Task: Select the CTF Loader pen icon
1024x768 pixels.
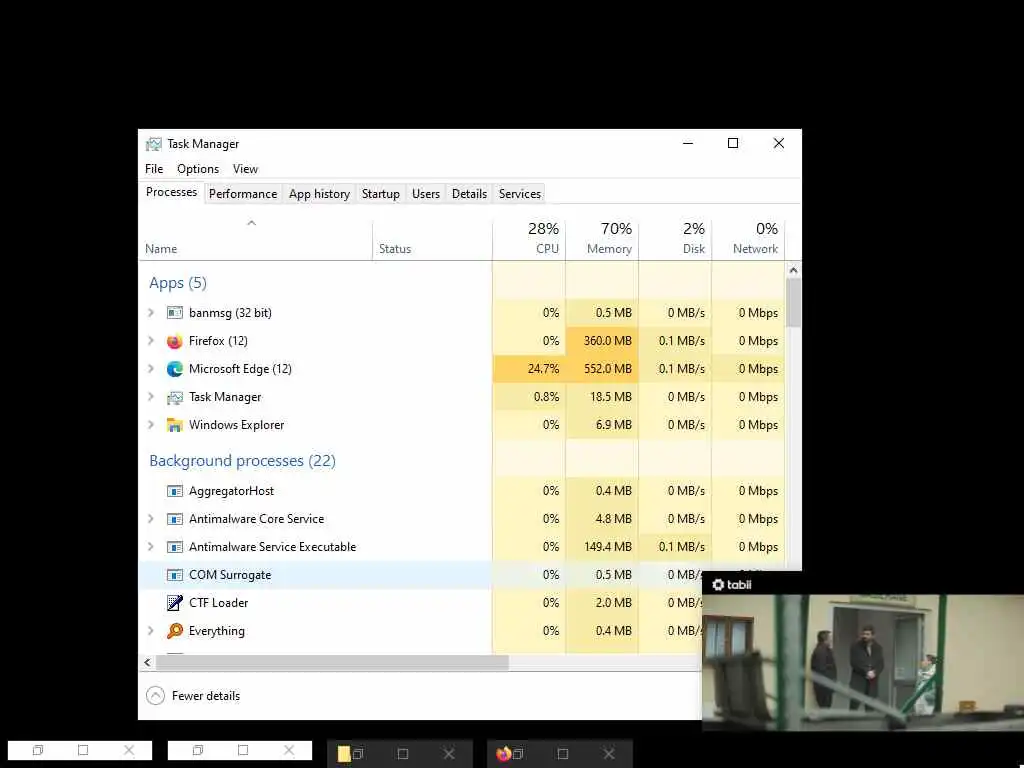Action: tap(174, 603)
